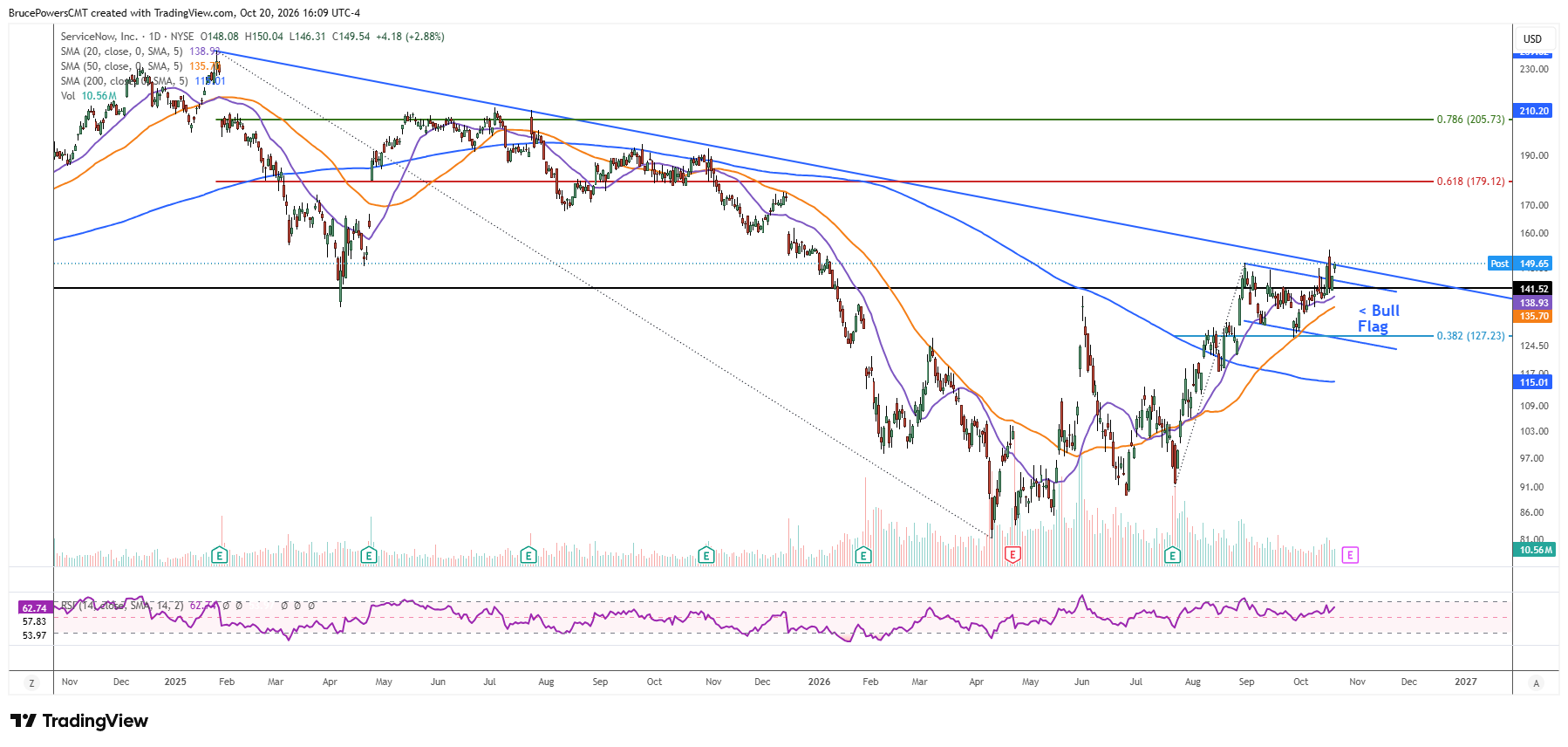This screenshot has width=1568, height=747.
Task: Open the earnings E marker near Aug 2025
Action: [528, 555]
